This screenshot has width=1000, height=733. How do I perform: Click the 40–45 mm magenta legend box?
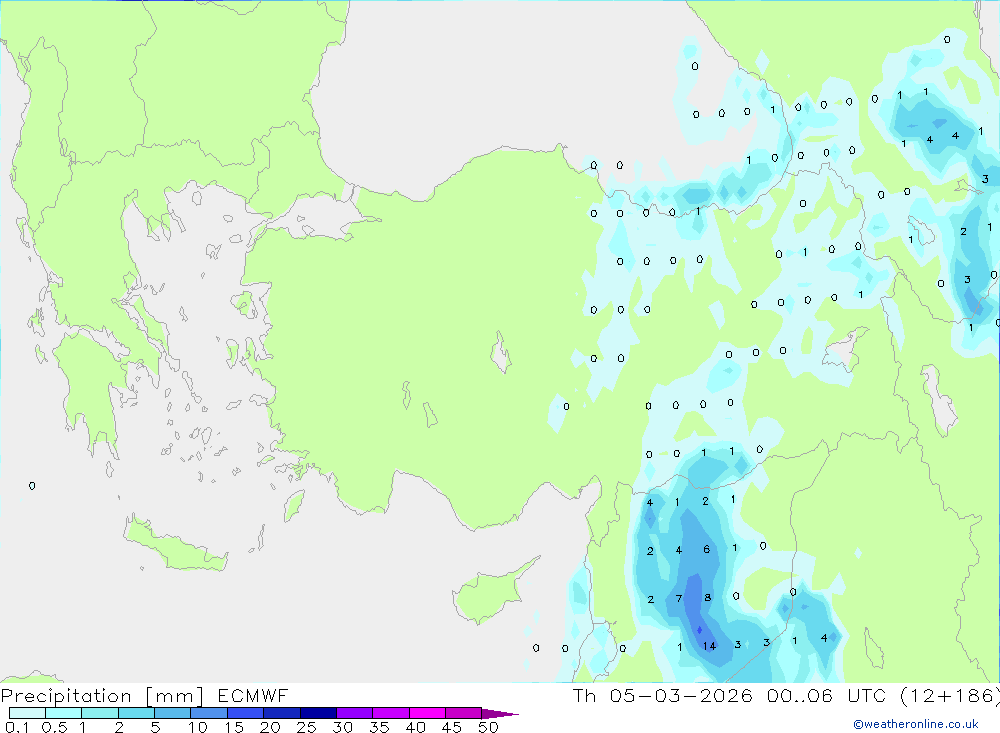(x=427, y=713)
